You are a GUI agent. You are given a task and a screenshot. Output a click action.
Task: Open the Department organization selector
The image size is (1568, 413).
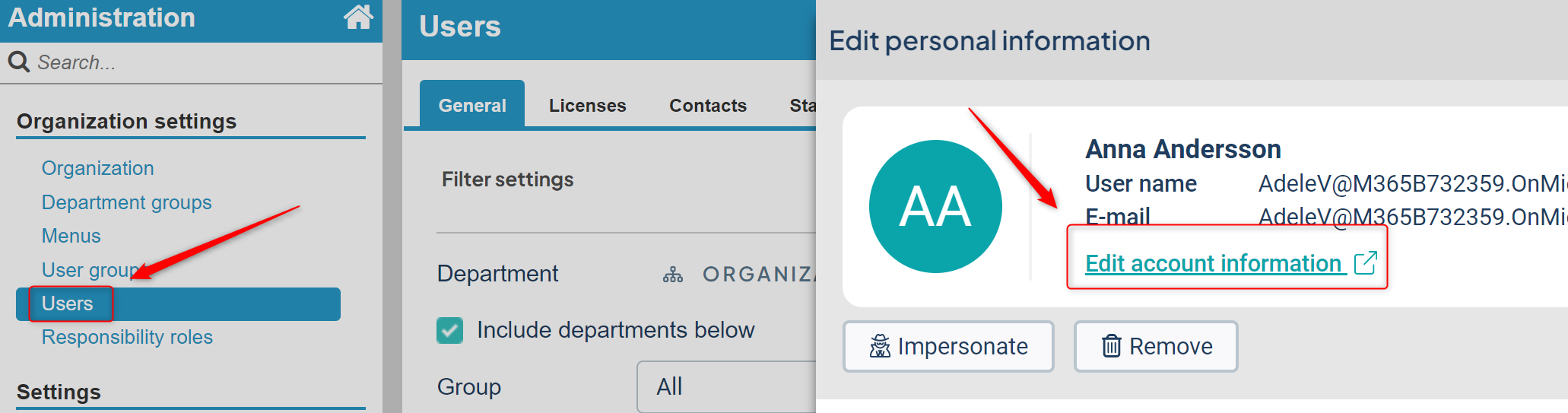click(x=739, y=274)
